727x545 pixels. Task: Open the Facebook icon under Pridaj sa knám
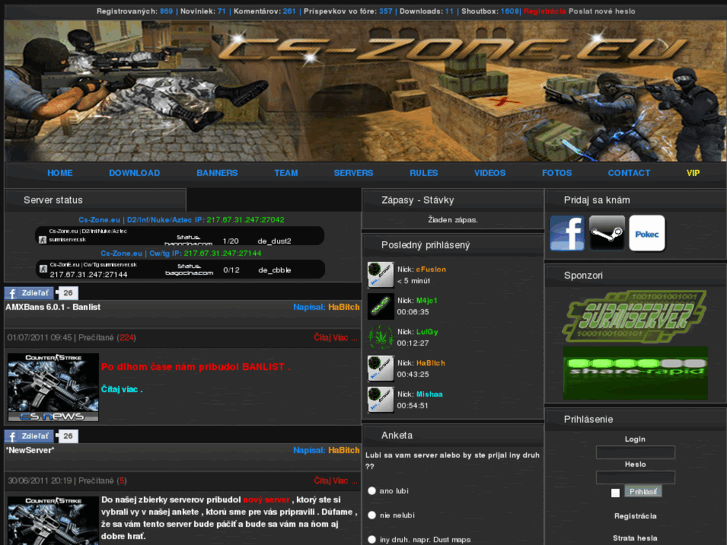(567, 233)
